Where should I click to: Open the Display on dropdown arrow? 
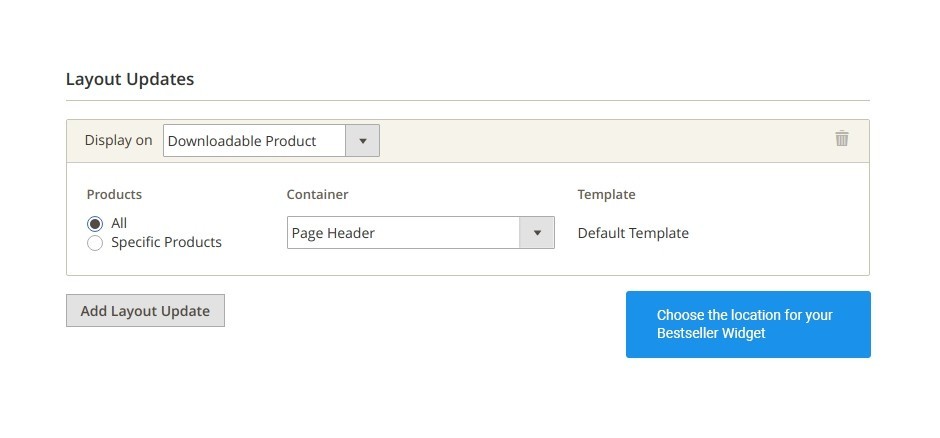coord(362,141)
